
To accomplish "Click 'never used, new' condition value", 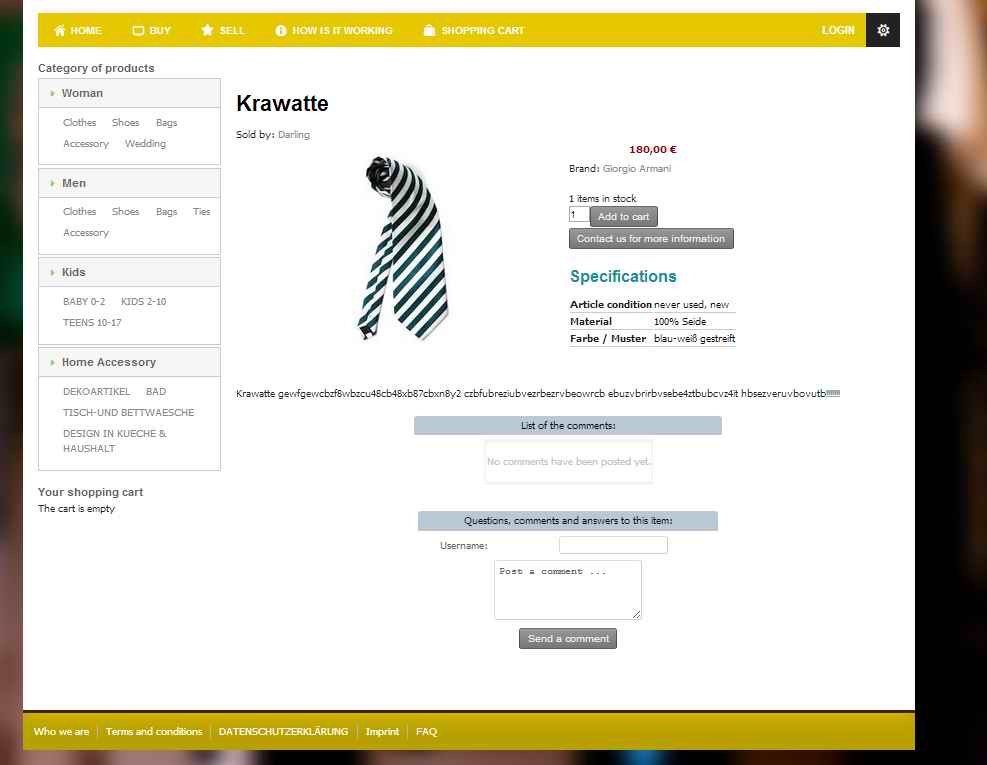I will click(x=691, y=305).
